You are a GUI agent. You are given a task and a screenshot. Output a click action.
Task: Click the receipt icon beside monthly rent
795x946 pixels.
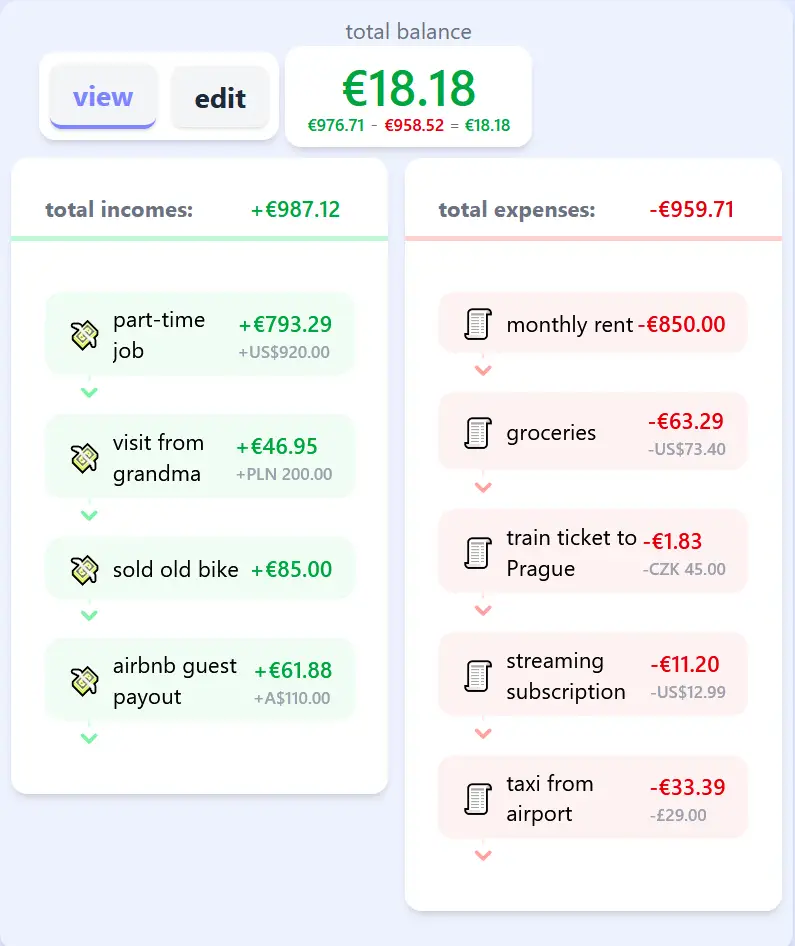[x=478, y=324]
